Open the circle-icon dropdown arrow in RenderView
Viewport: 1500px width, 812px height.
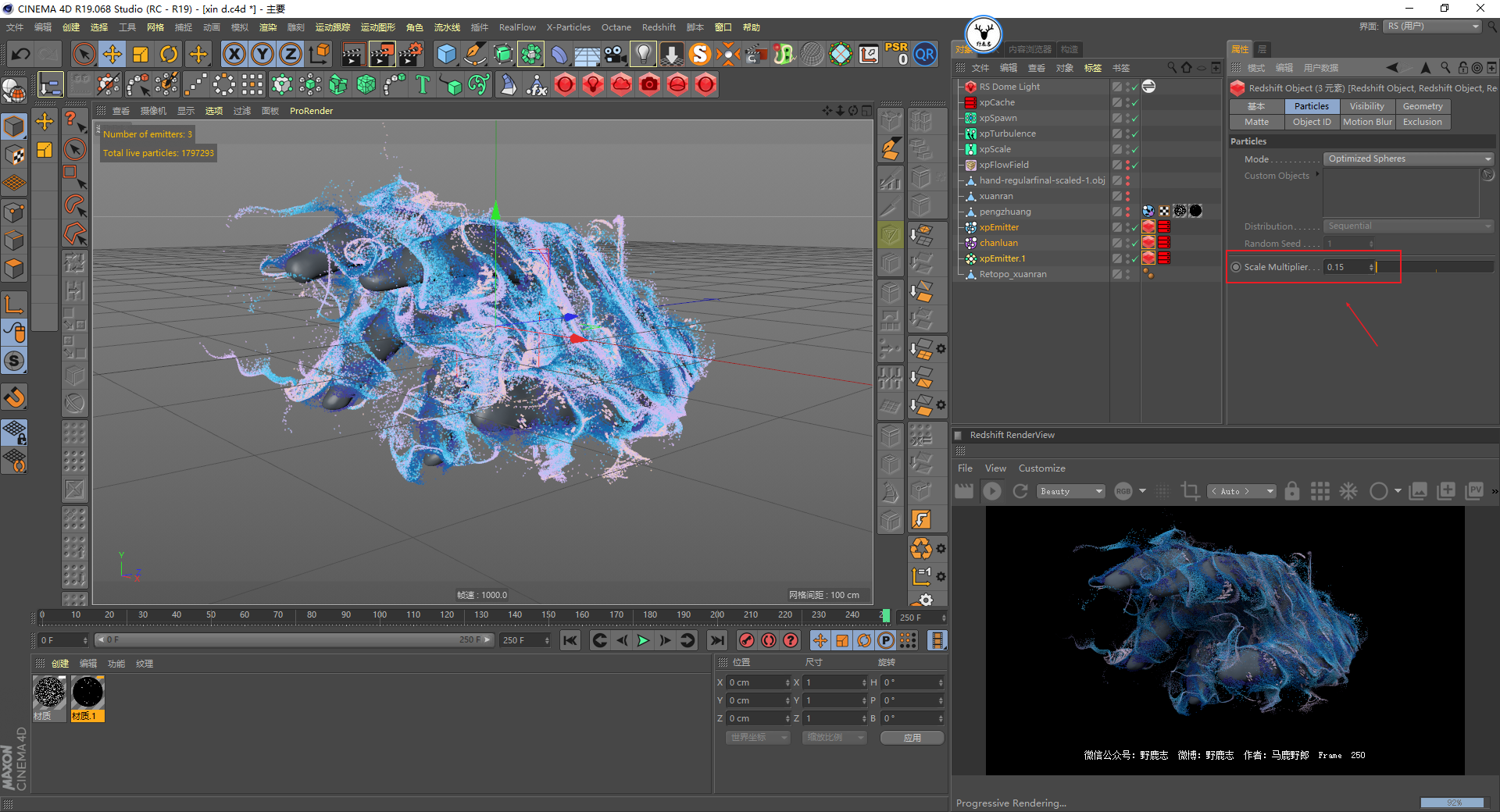click(1398, 491)
